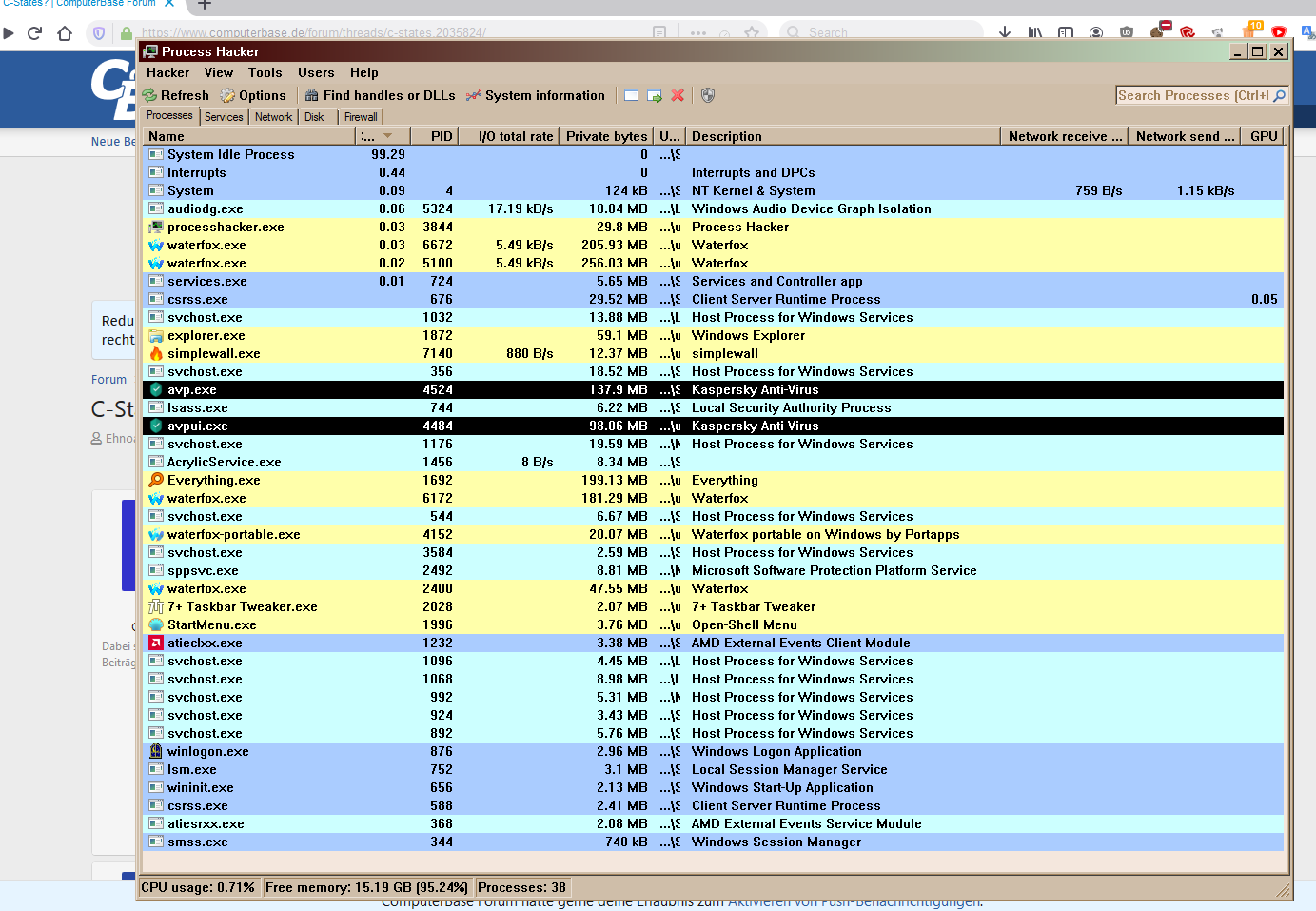This screenshot has width=1316, height=911.
Task: Open the Tools menu
Action: click(265, 72)
